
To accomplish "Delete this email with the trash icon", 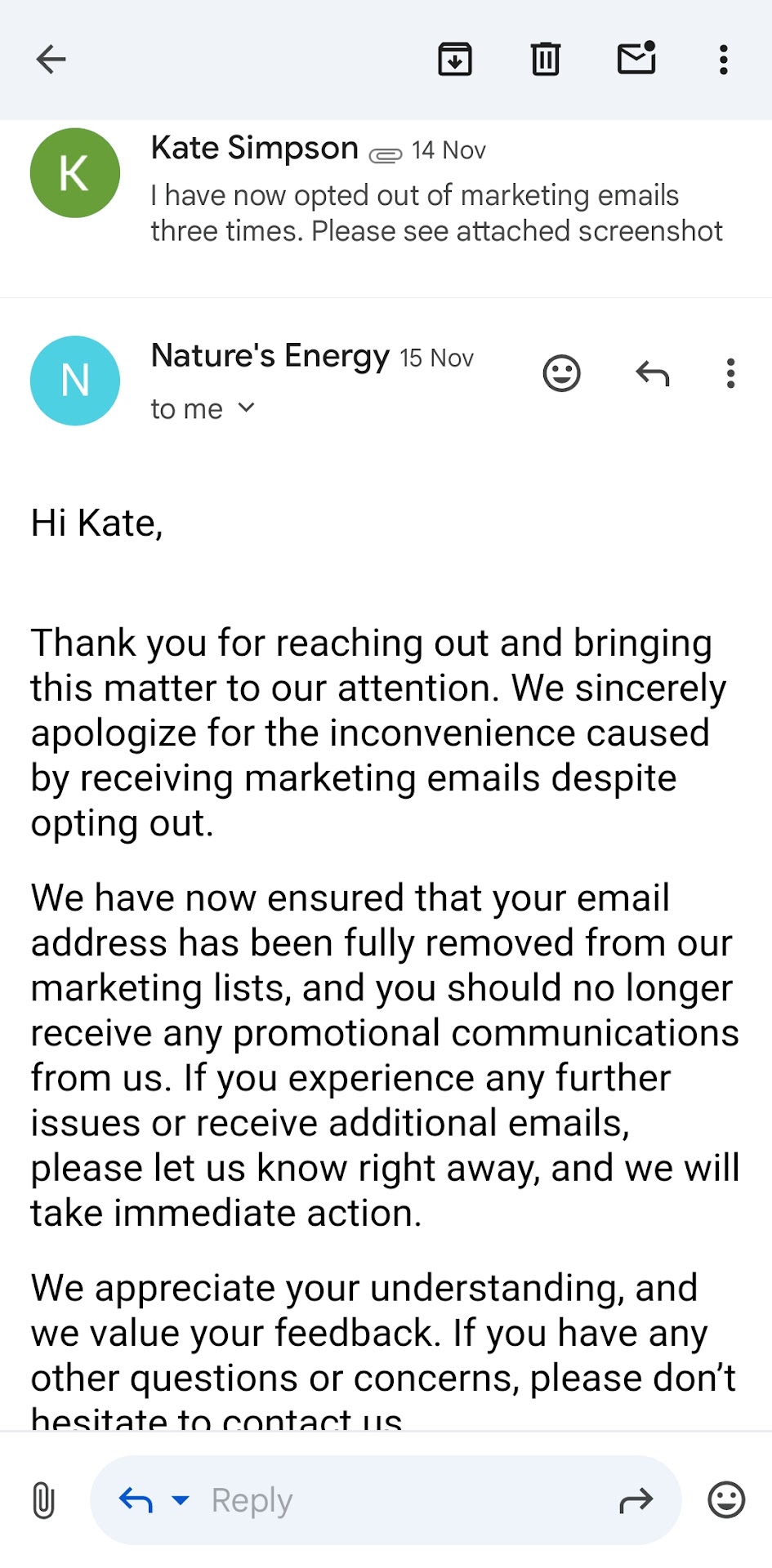I will coord(546,60).
